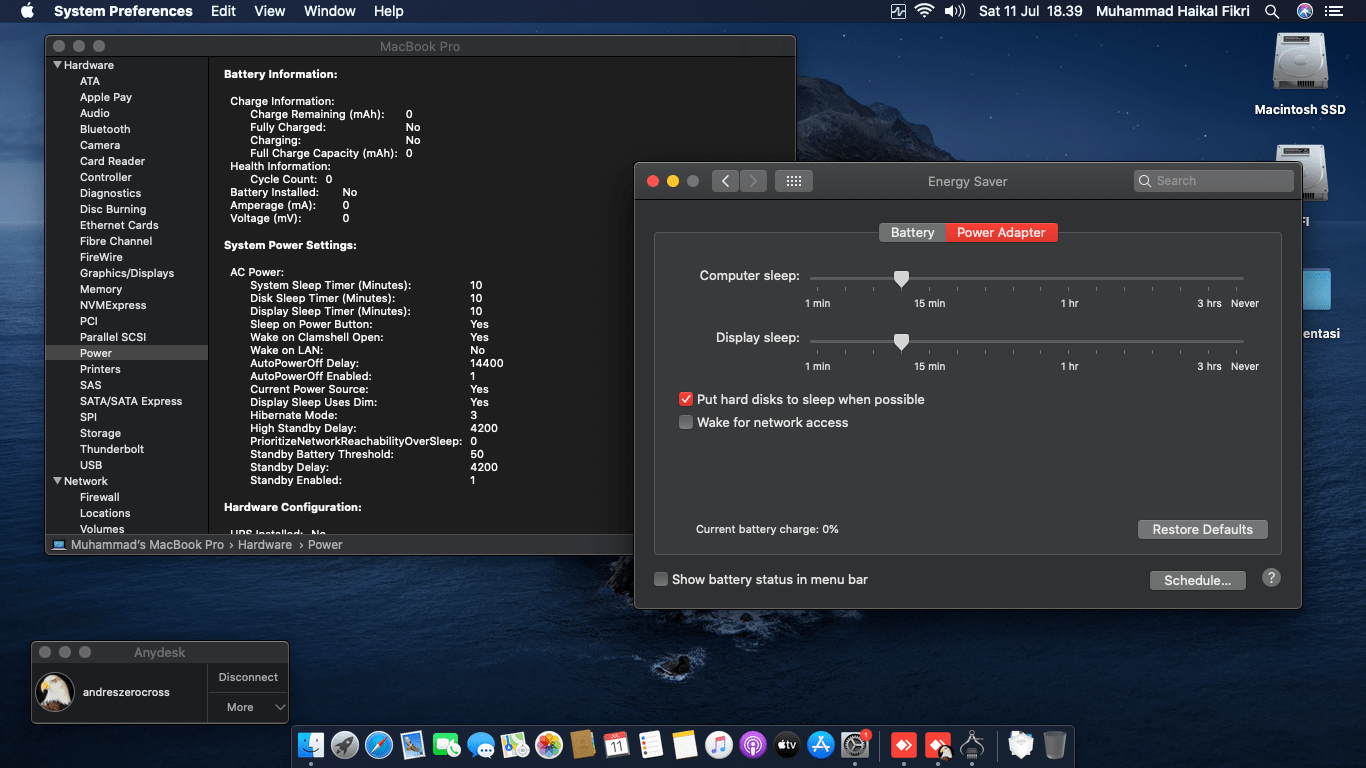Open App Store from the dock

pyautogui.click(x=821, y=745)
